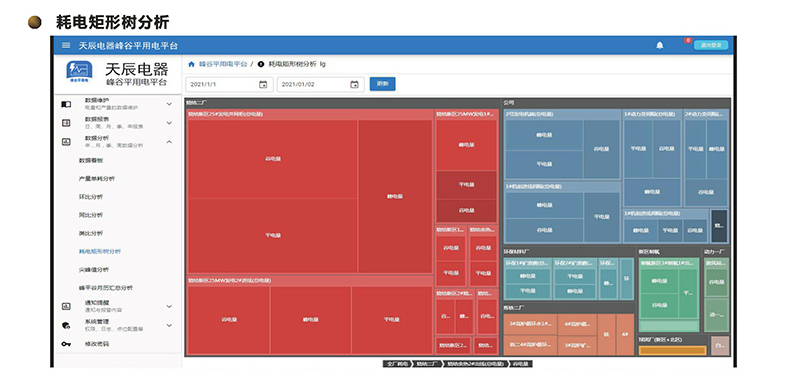Collapse the 数据分析 chevron

point(169,142)
